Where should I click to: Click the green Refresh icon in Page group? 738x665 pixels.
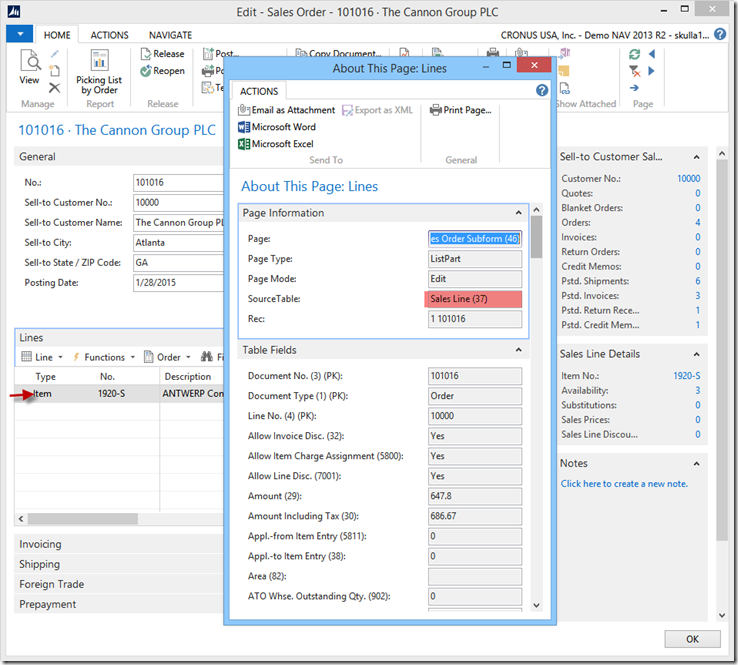pos(634,54)
